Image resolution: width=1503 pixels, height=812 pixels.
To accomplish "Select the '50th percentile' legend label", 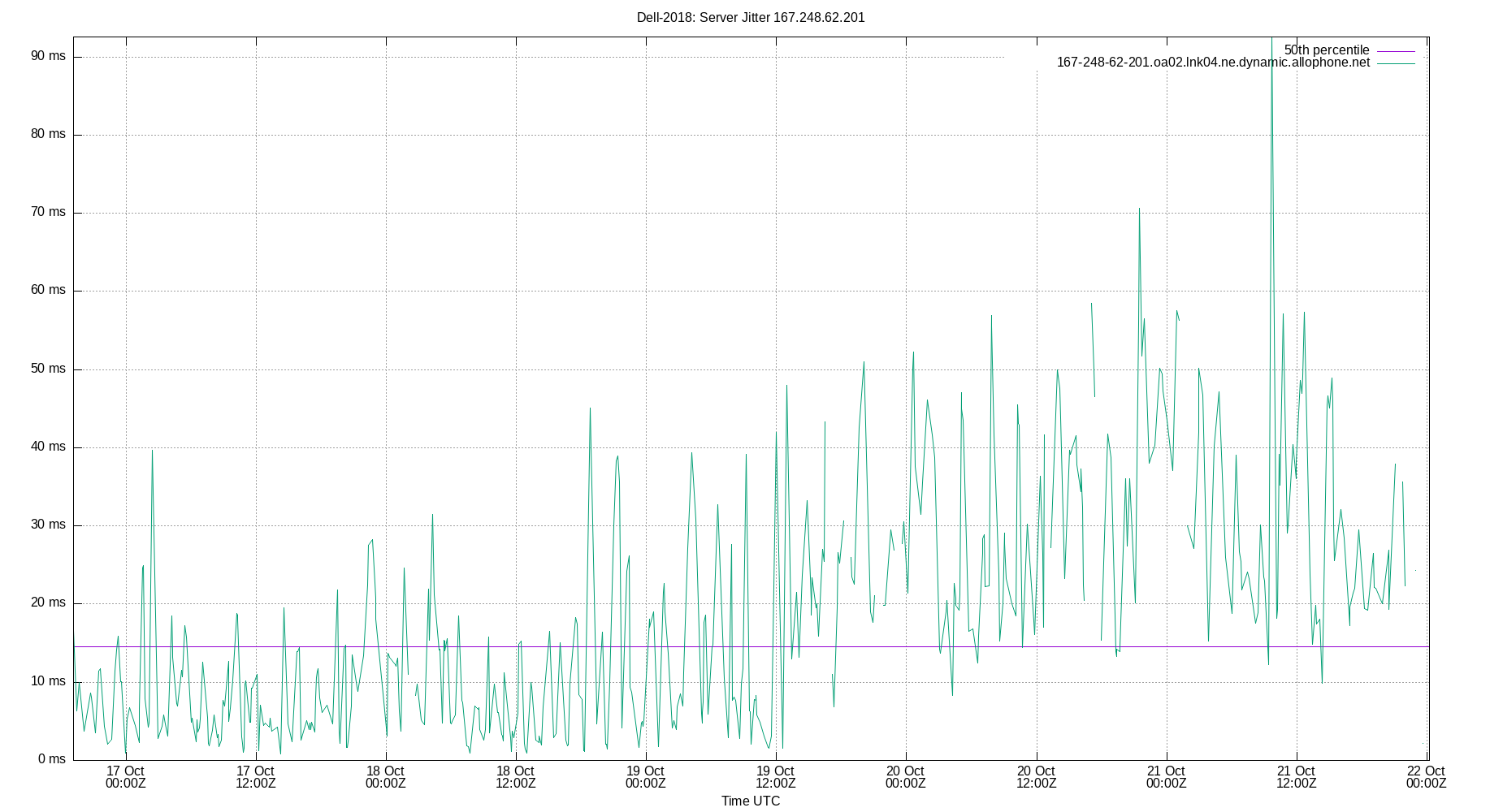I will (1327, 50).
